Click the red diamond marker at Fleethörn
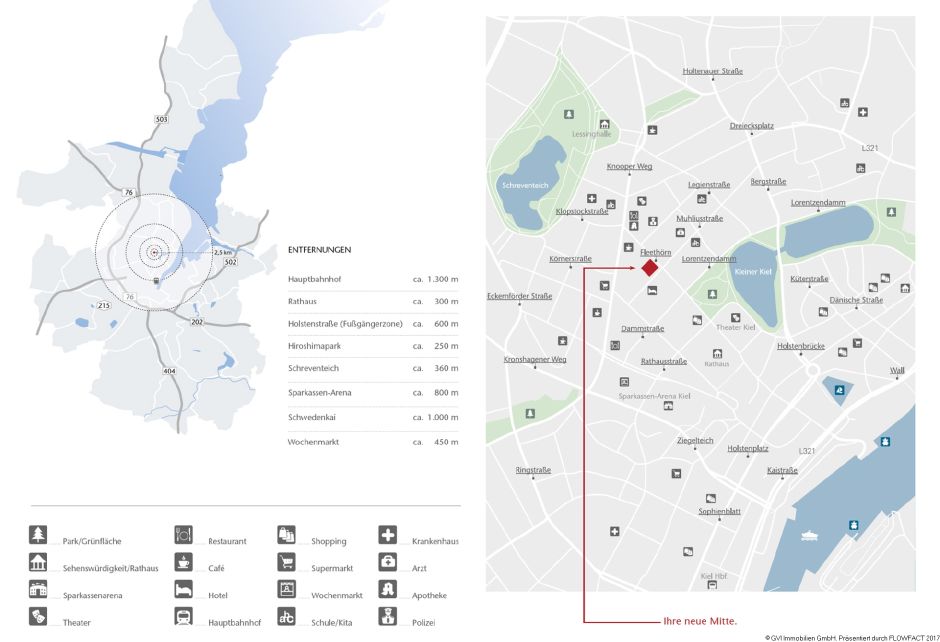This screenshot has width=940, height=642. (649, 268)
